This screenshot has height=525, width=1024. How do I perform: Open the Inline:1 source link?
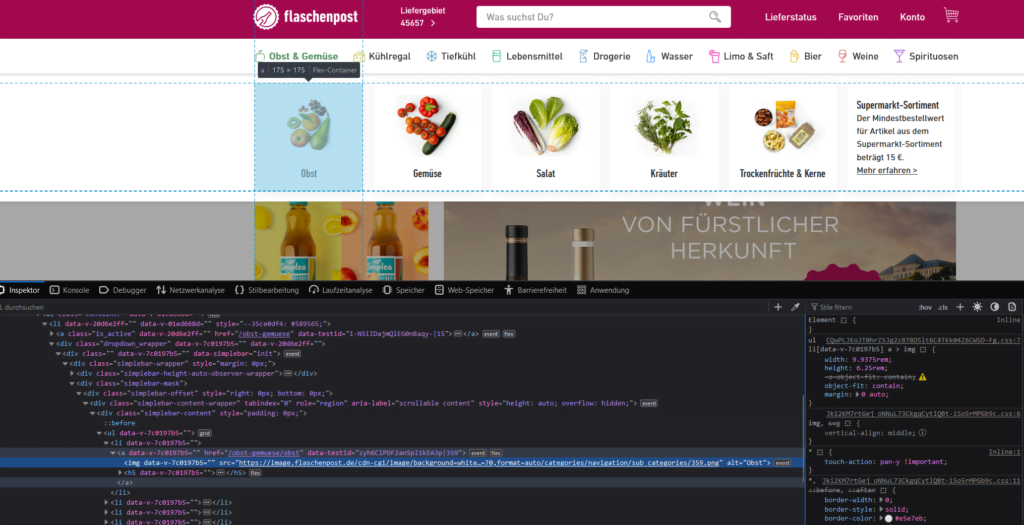[1004, 452]
